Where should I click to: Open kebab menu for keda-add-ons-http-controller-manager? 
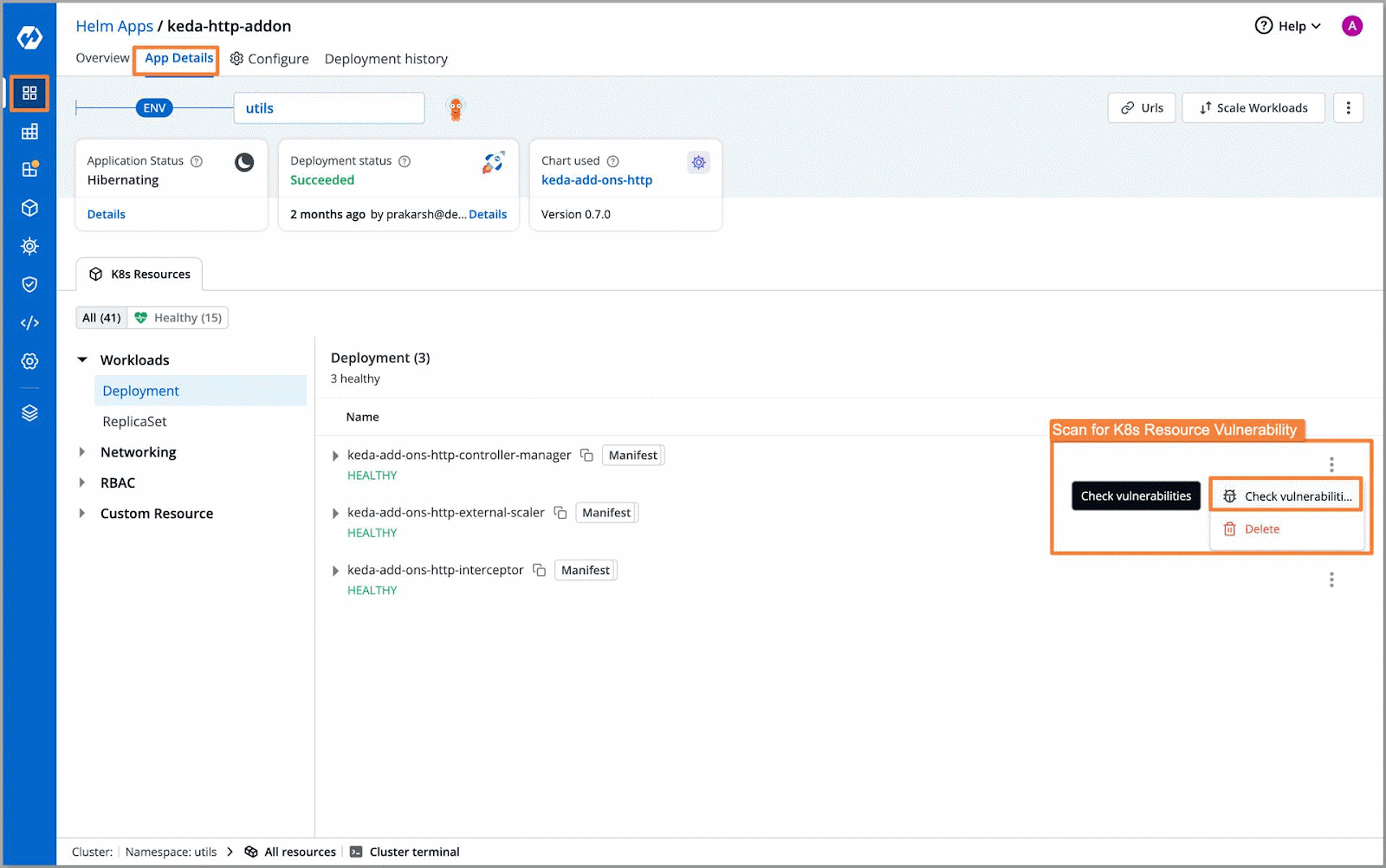1331,464
